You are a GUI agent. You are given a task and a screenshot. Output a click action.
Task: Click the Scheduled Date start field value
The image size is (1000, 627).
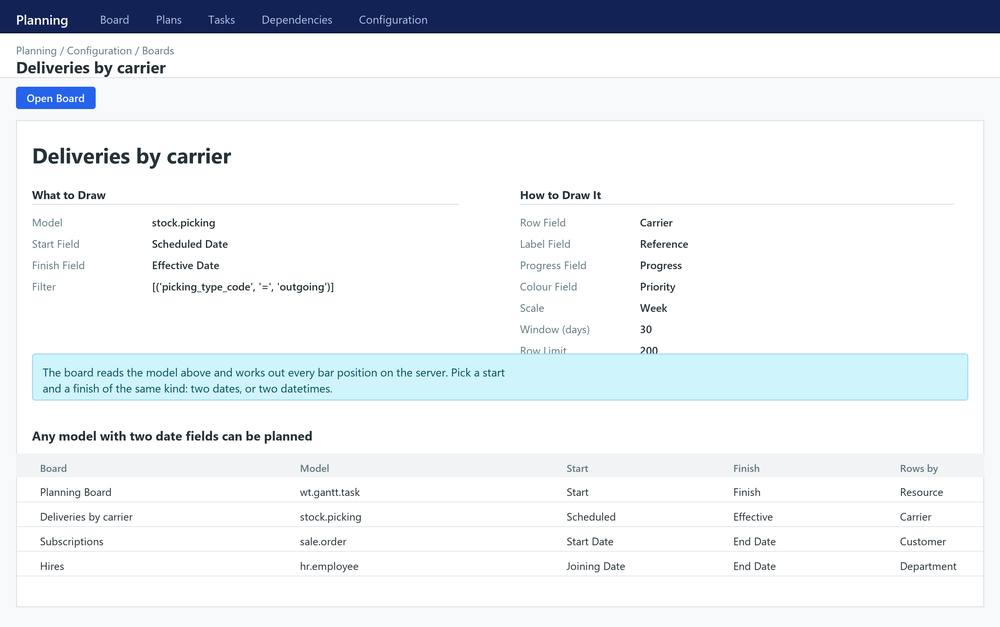(x=189, y=244)
